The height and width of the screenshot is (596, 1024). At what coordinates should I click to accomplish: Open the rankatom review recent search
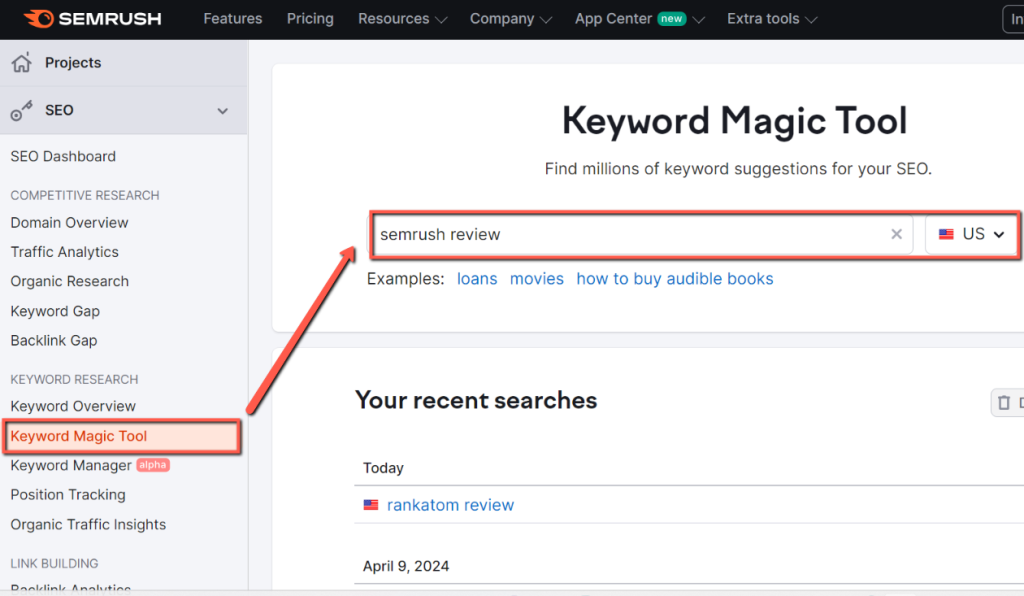pyautogui.click(x=450, y=505)
